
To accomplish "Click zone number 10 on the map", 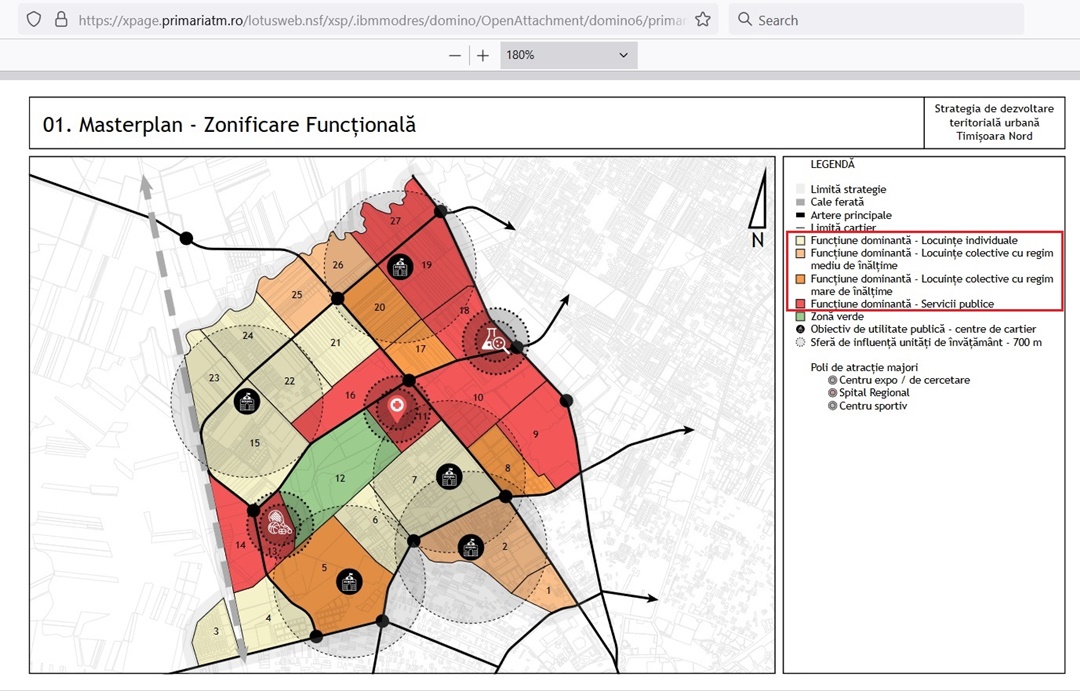I will coord(478,398).
